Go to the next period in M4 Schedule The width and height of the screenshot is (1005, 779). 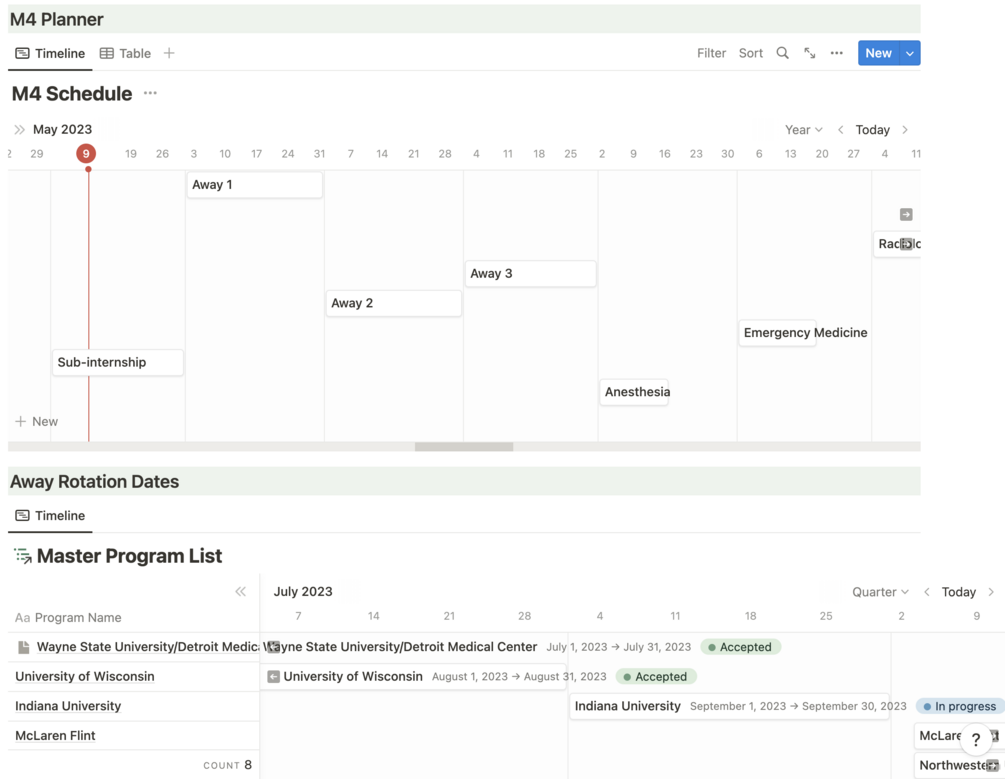[905, 130]
